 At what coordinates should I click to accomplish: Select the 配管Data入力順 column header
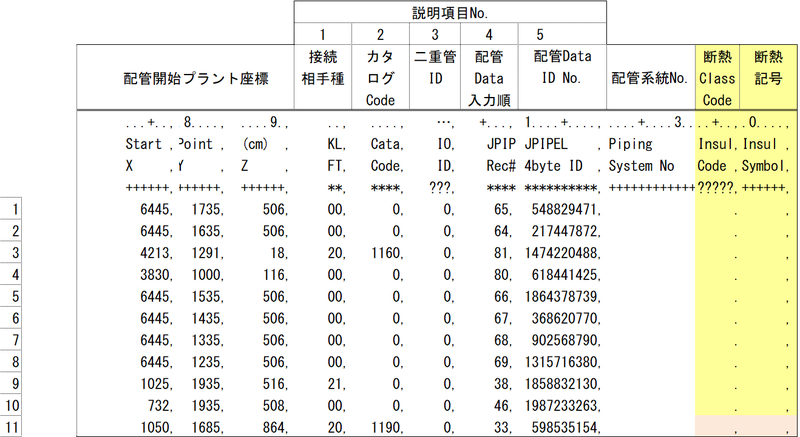click(489, 77)
